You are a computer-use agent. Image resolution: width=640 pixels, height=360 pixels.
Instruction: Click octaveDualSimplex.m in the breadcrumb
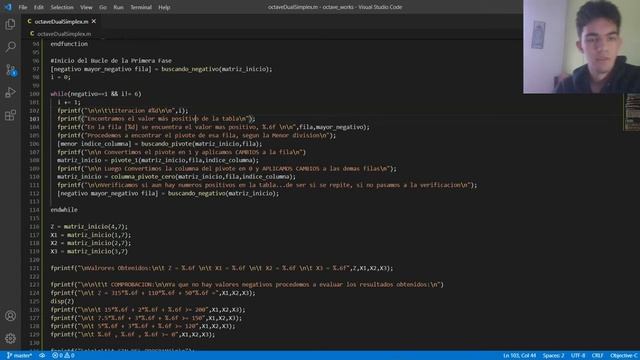coord(64,34)
